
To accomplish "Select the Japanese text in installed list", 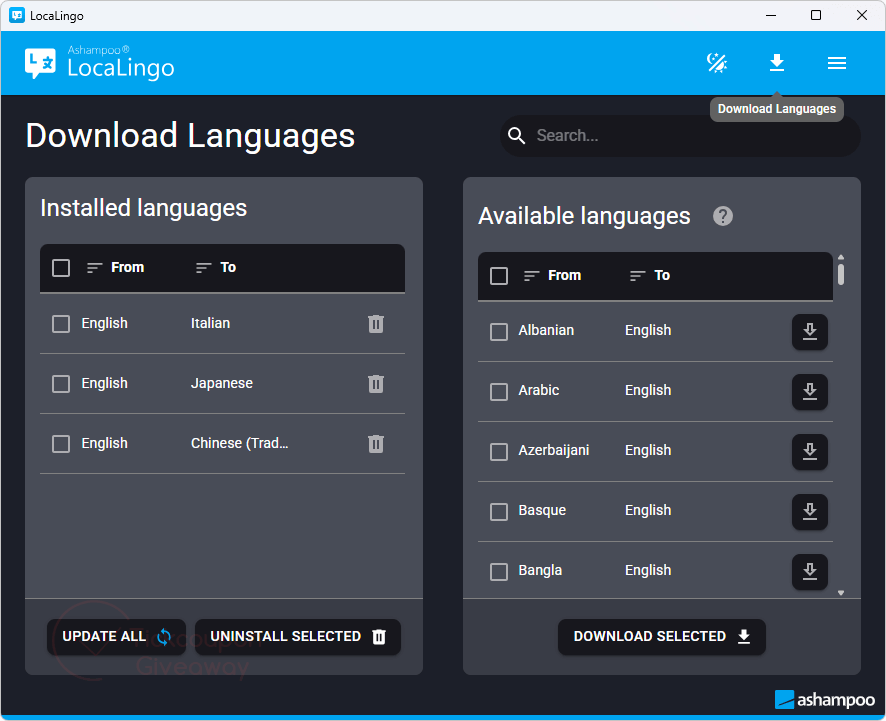I will point(222,383).
